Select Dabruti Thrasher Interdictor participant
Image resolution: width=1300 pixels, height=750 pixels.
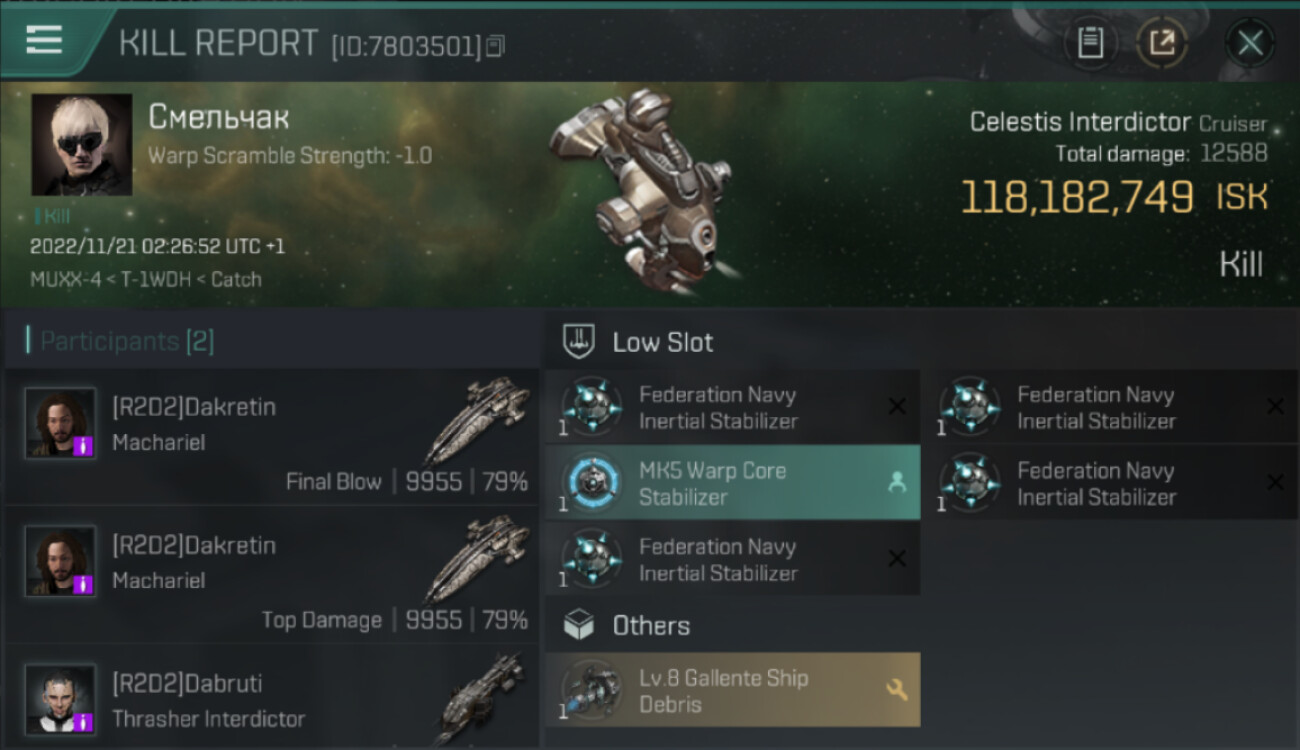(271, 698)
